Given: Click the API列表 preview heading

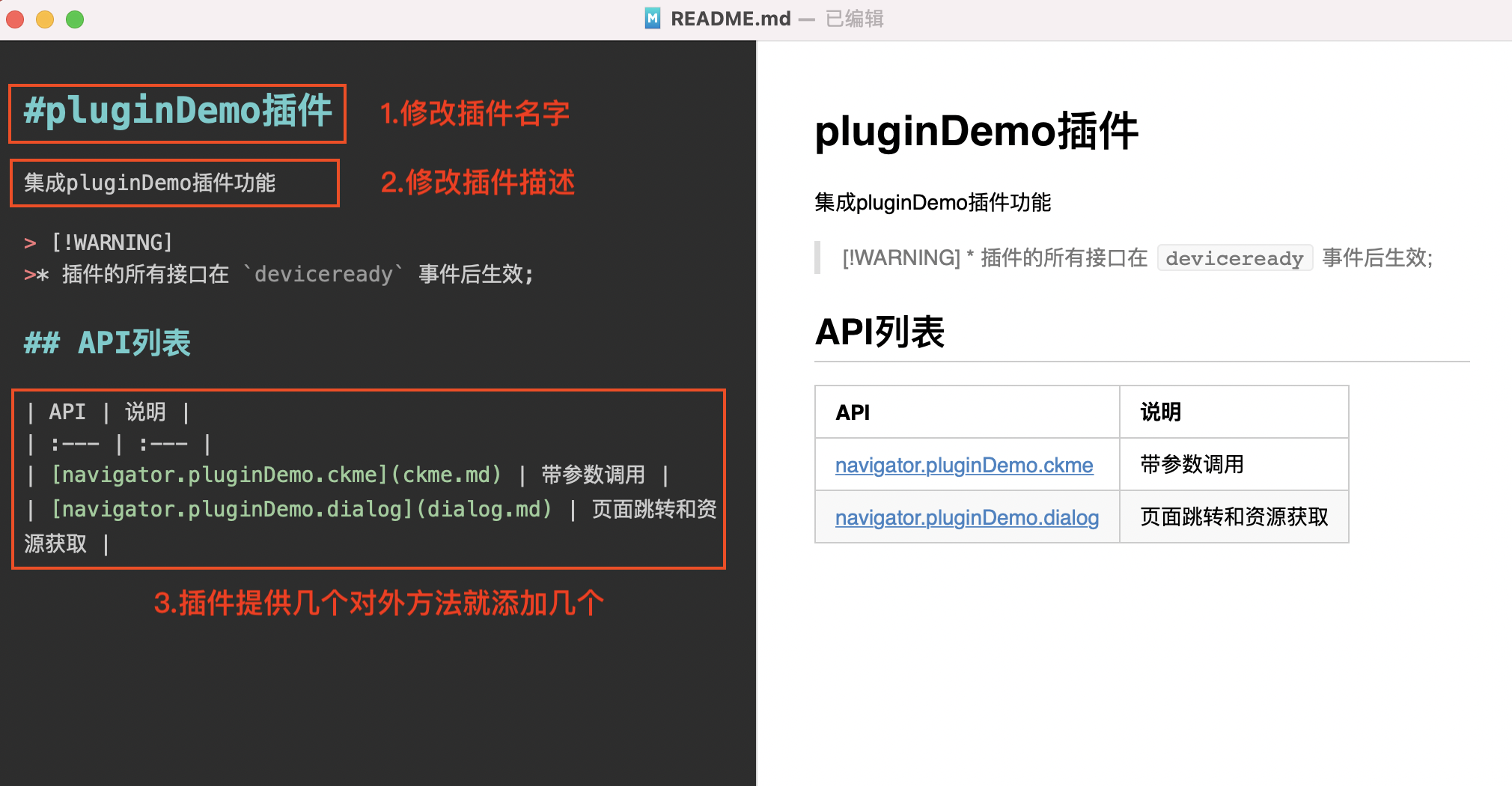Looking at the screenshot, I should click(x=880, y=332).
